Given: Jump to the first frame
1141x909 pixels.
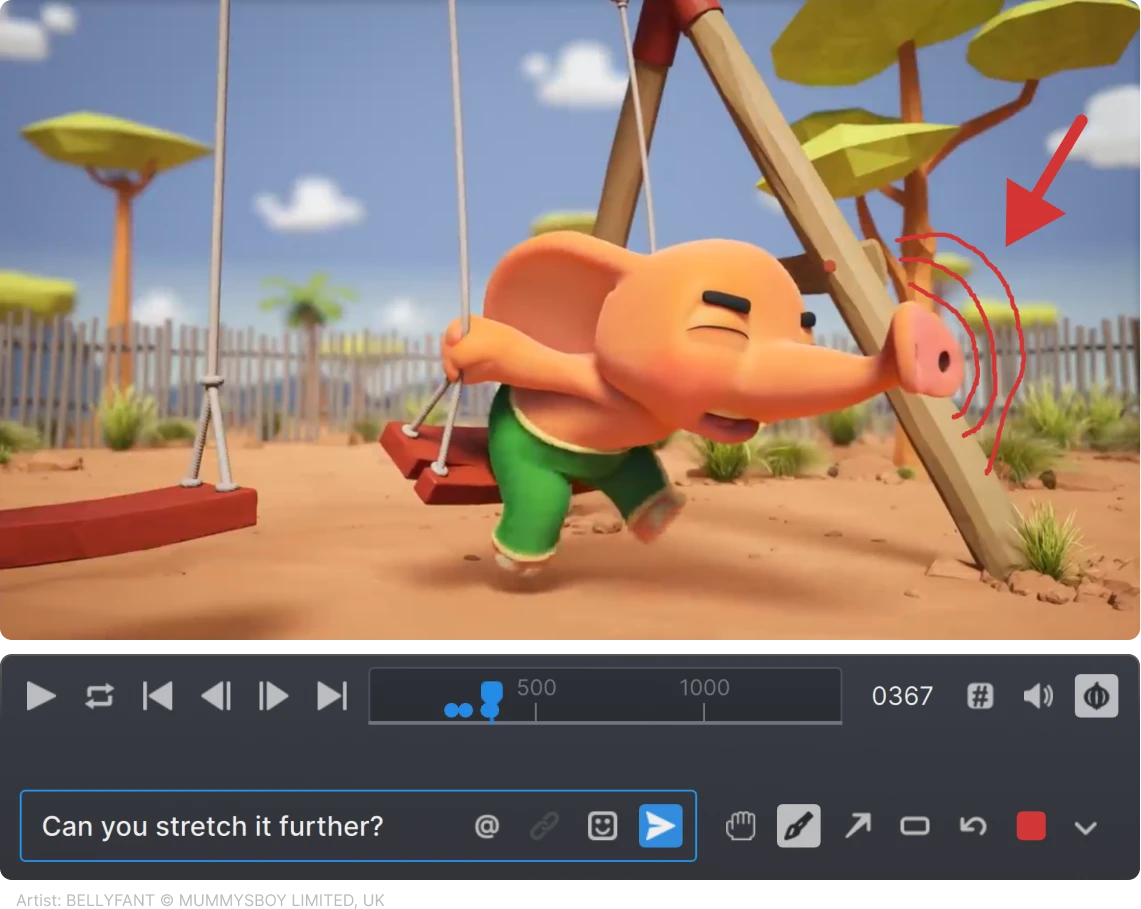Looking at the screenshot, I should click(x=158, y=696).
